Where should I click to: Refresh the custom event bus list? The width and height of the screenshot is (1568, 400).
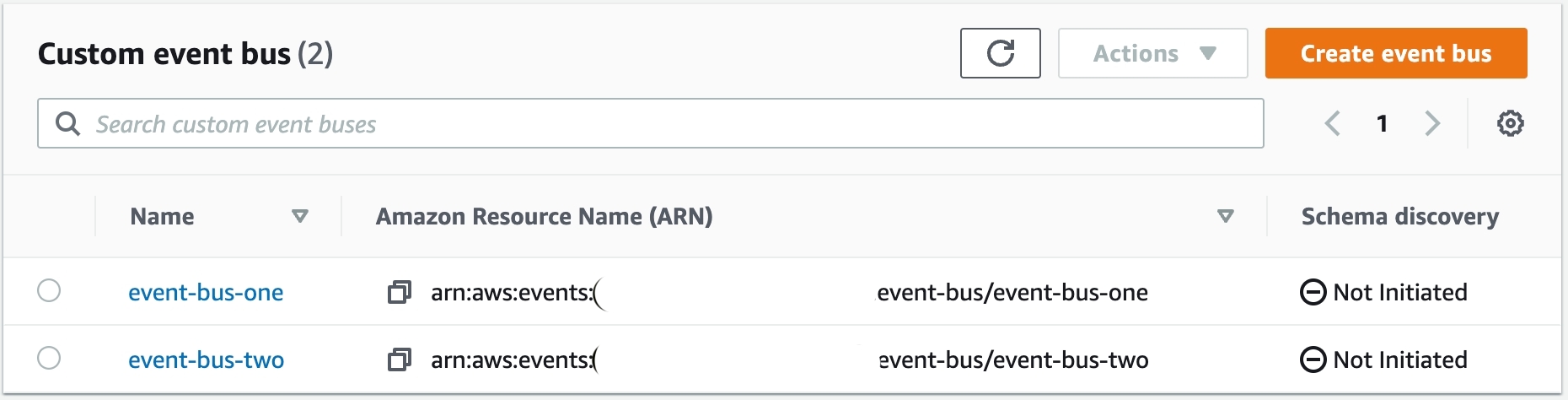(1000, 53)
